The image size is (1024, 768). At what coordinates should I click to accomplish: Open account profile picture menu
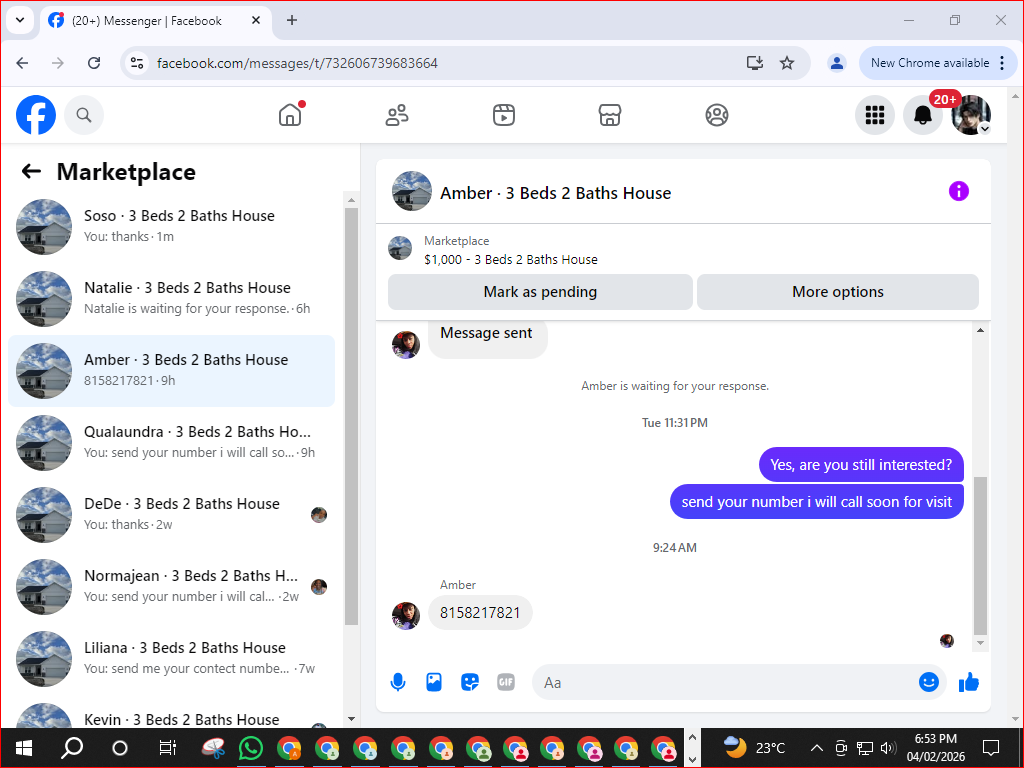pos(971,115)
